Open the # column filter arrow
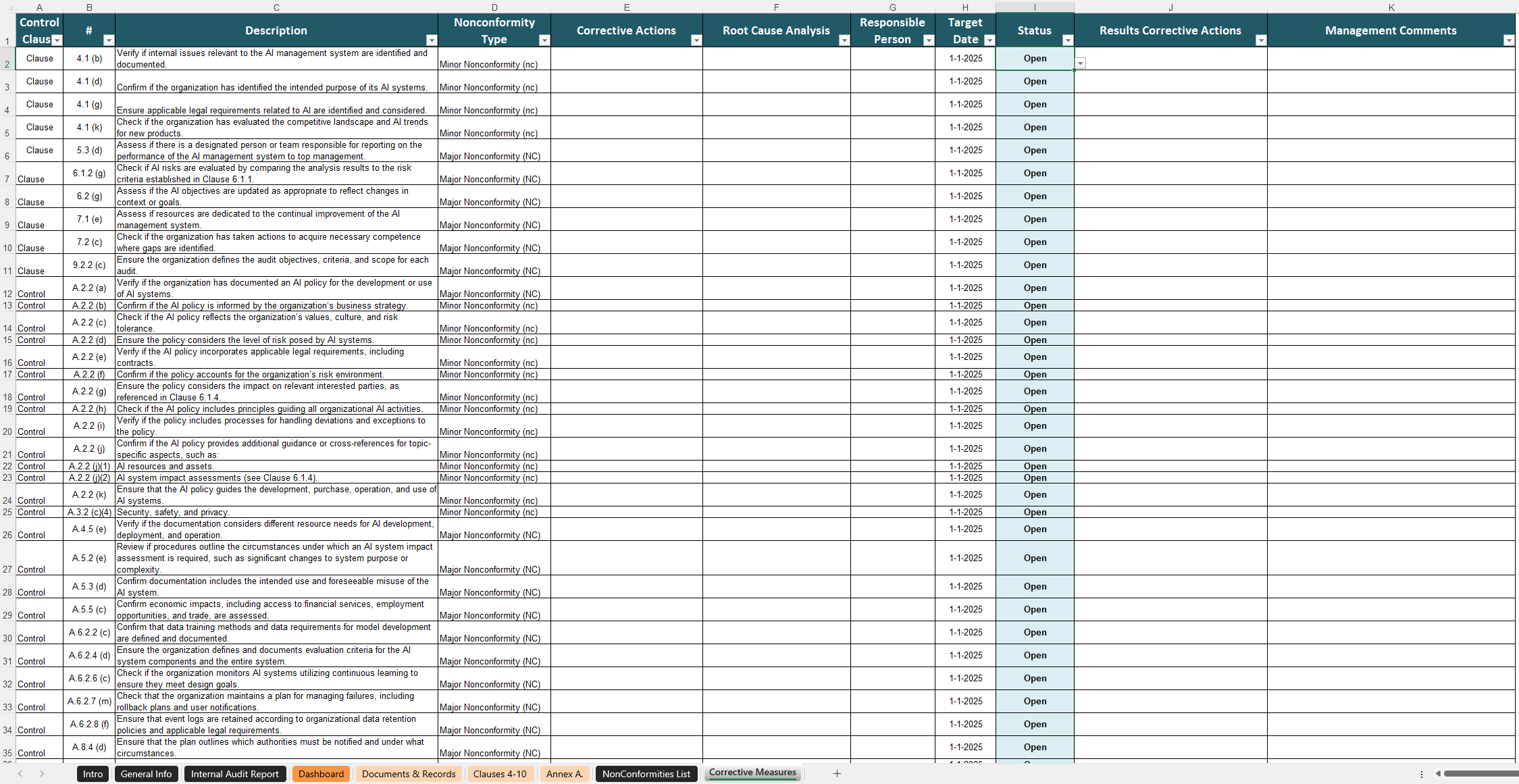The height and width of the screenshot is (784, 1519). click(109, 41)
